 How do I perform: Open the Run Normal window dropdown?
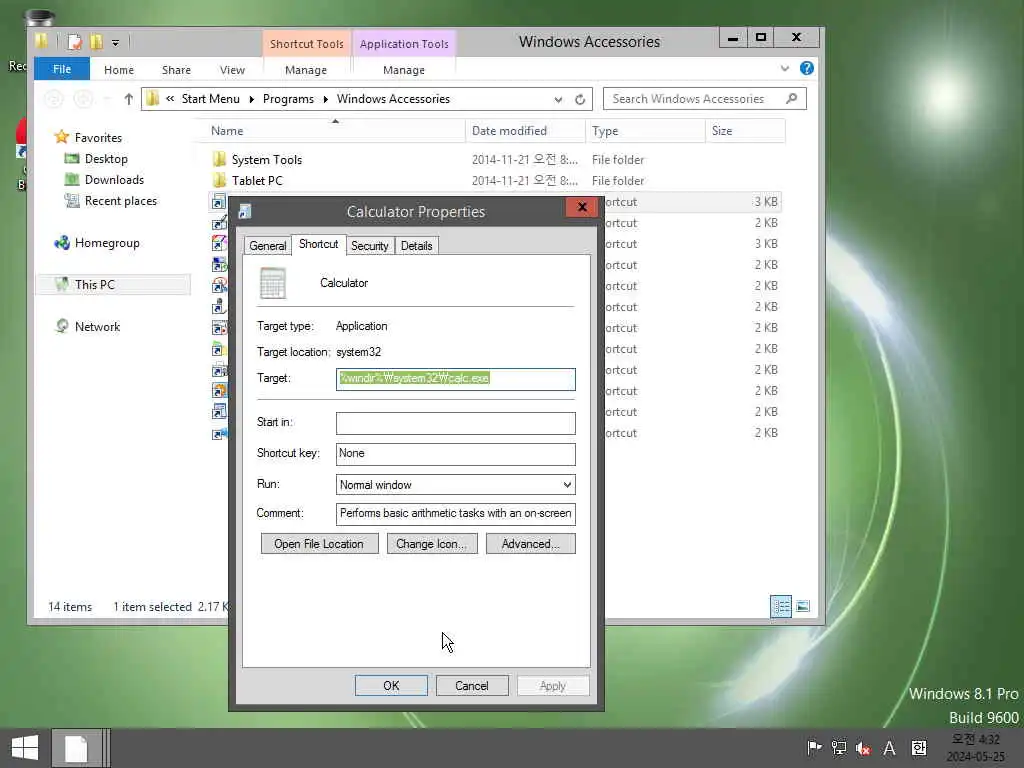455,485
